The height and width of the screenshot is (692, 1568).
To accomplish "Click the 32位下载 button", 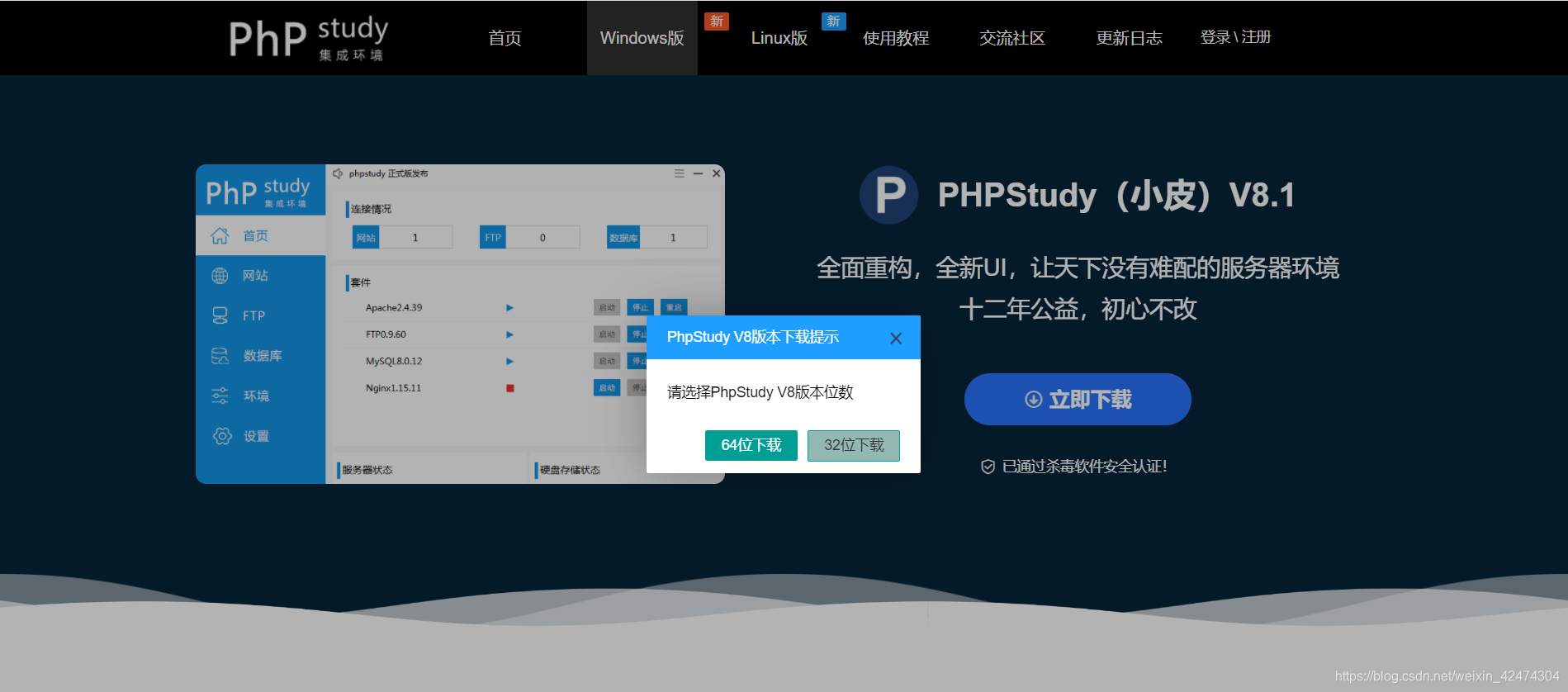I will point(854,445).
